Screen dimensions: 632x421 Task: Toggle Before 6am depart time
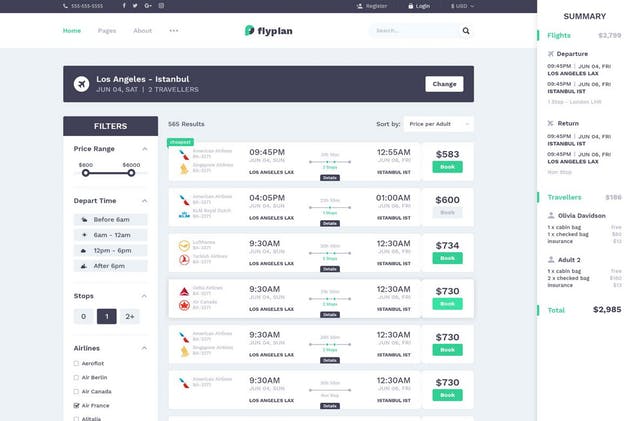point(110,220)
